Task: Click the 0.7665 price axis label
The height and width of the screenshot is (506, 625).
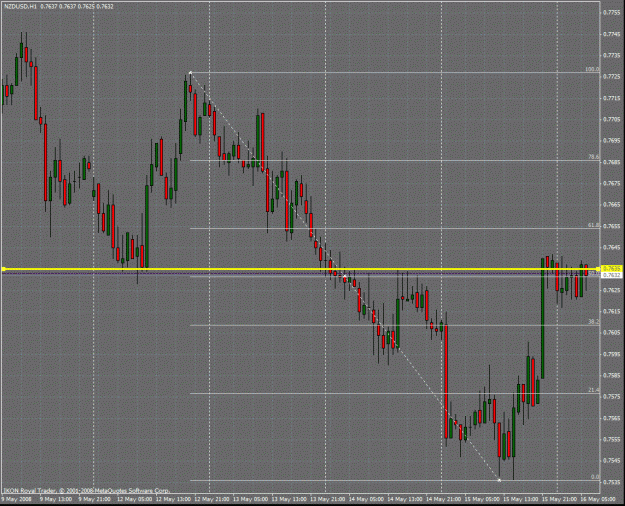Action: point(611,205)
